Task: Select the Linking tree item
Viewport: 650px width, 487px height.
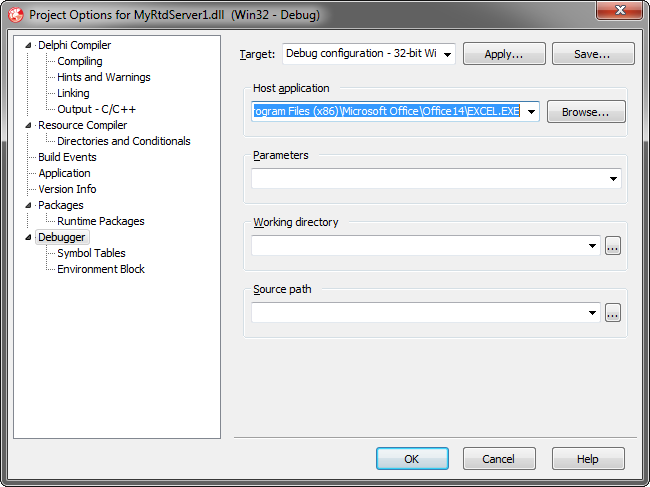Action: [x=73, y=93]
